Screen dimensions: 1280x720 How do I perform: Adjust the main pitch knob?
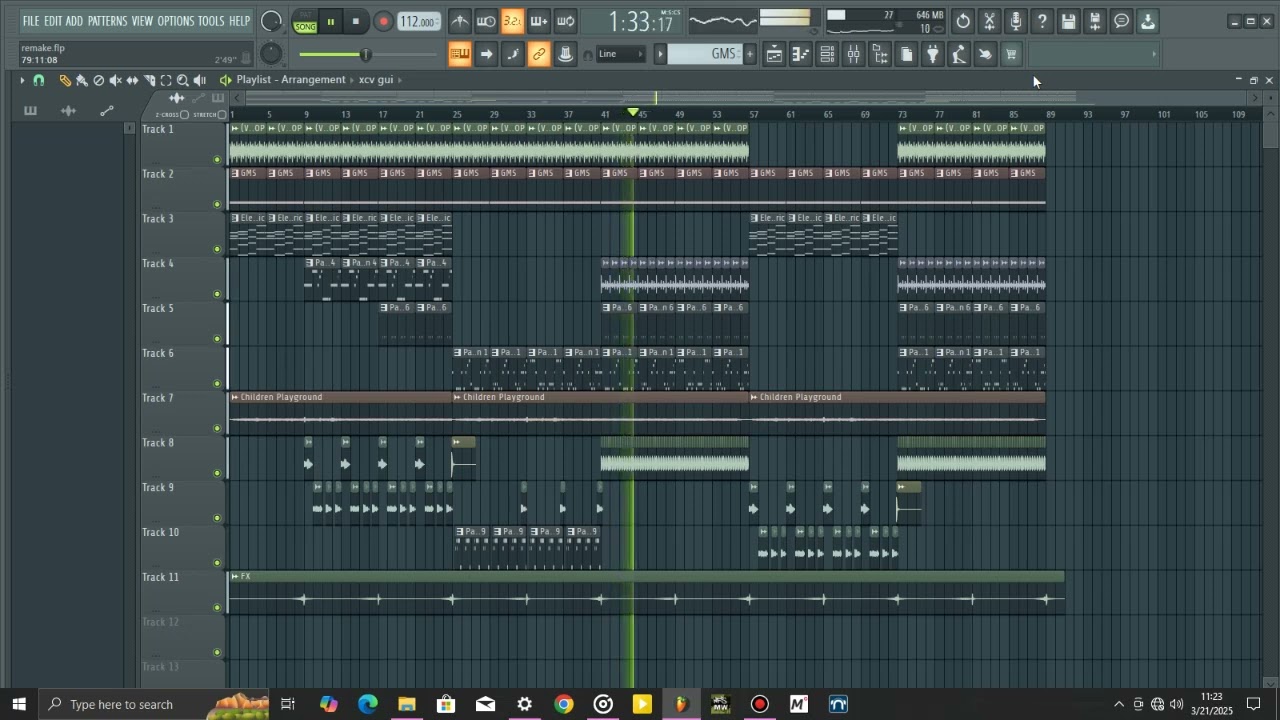(271, 54)
